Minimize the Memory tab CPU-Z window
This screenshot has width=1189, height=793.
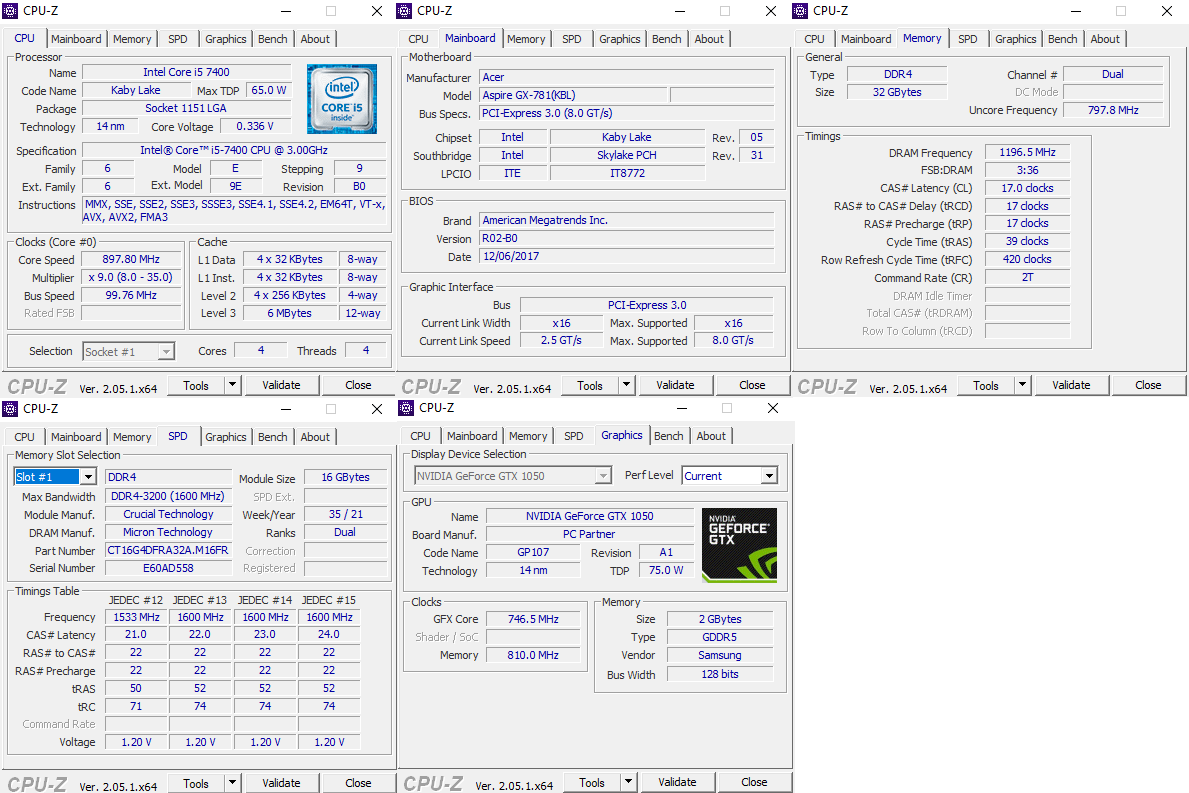coord(1077,11)
